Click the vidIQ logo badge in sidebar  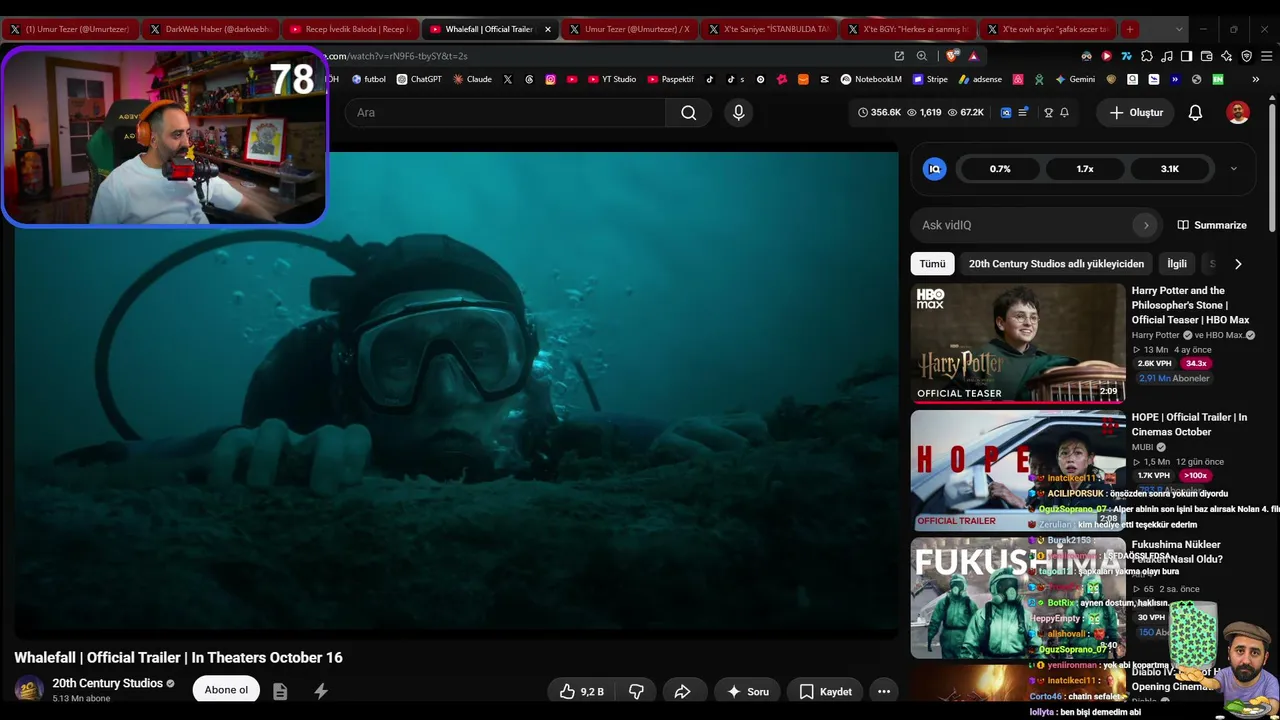(x=935, y=169)
